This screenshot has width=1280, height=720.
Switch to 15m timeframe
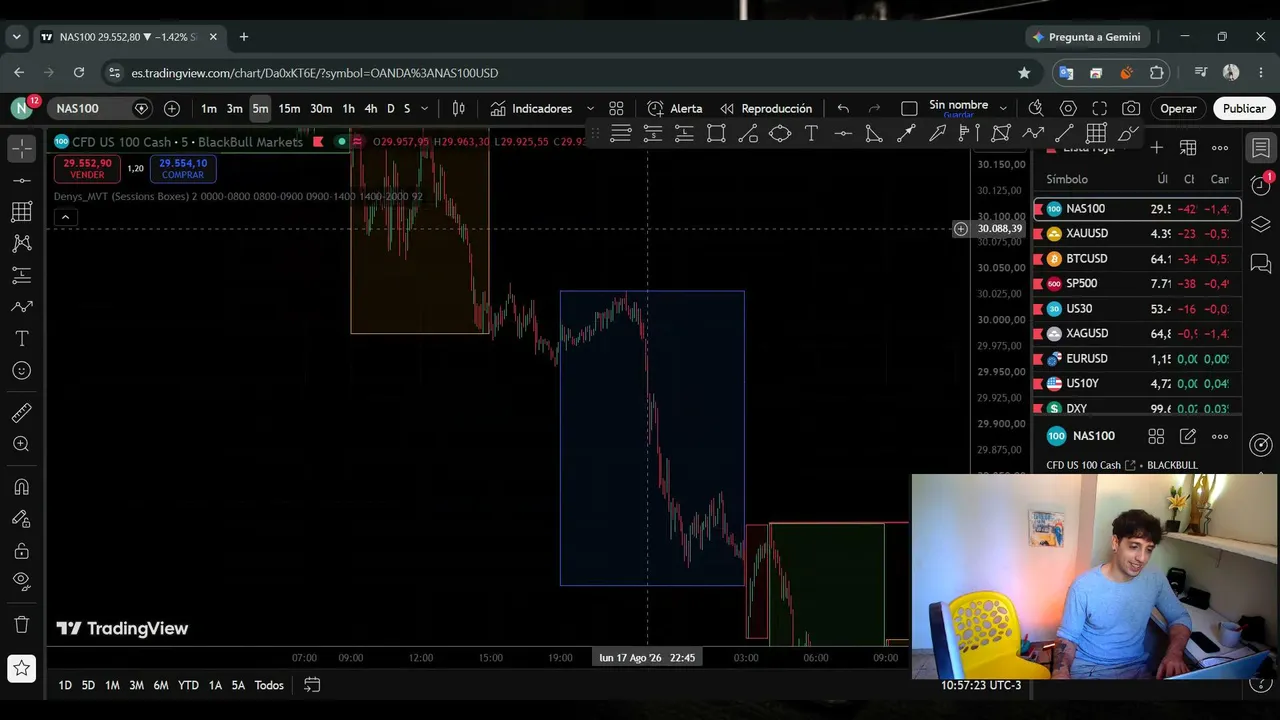(x=289, y=108)
